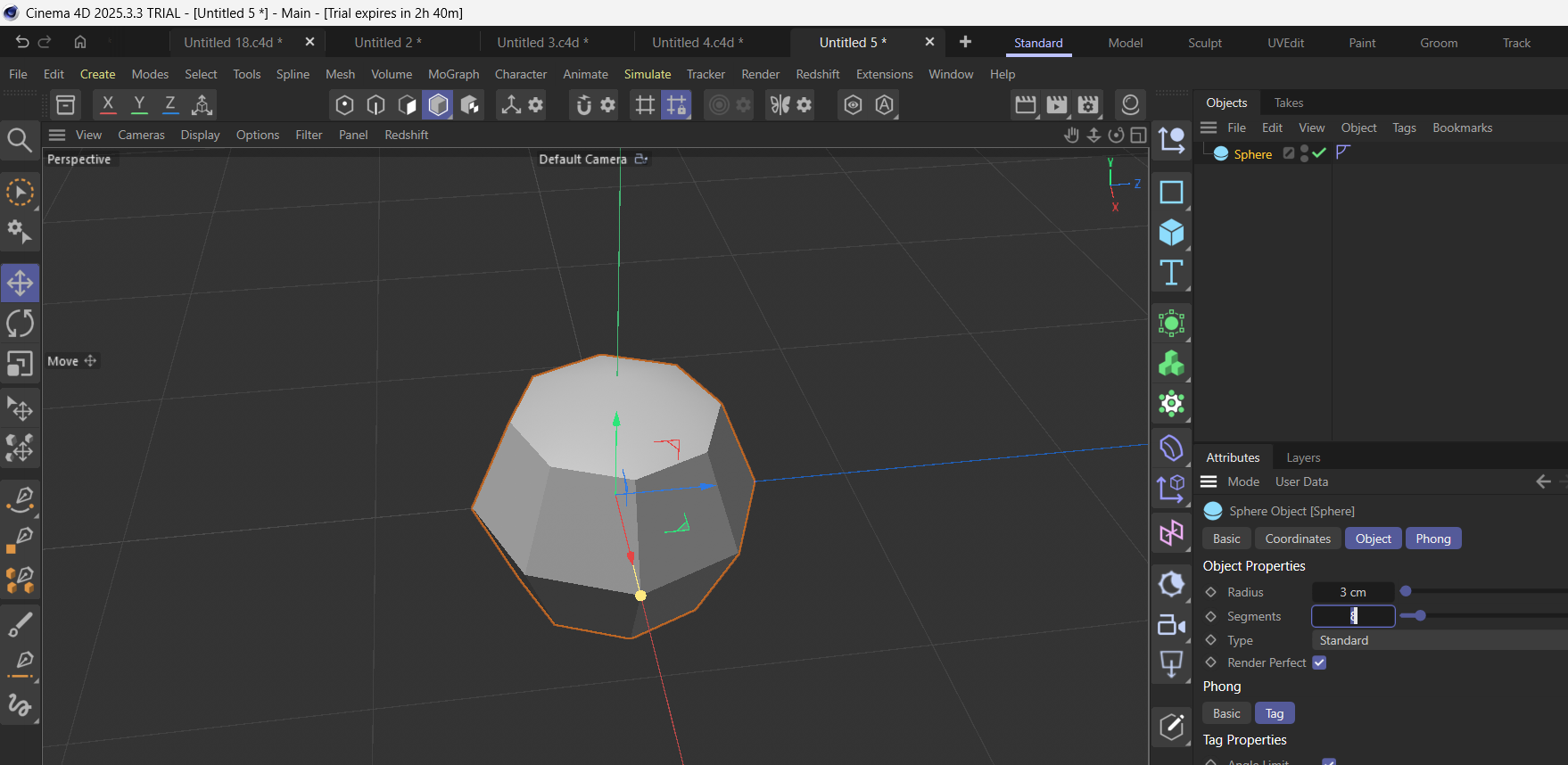Screen dimensions: 1568x765
Task: Open the Filter viewport menu
Action: (x=309, y=135)
